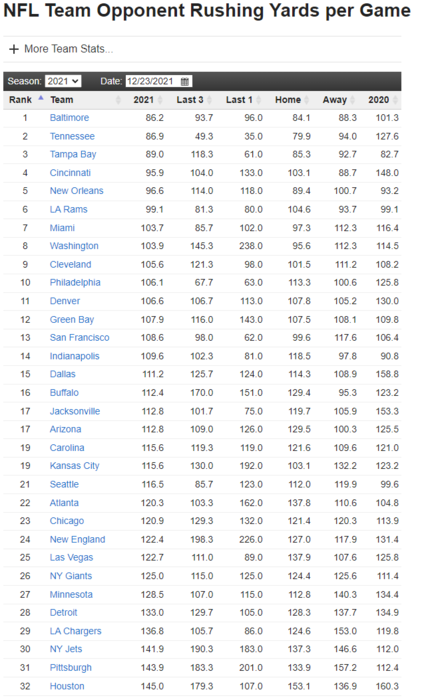
Task: Click sort arrows beside the Home header
Action: pos(307,100)
